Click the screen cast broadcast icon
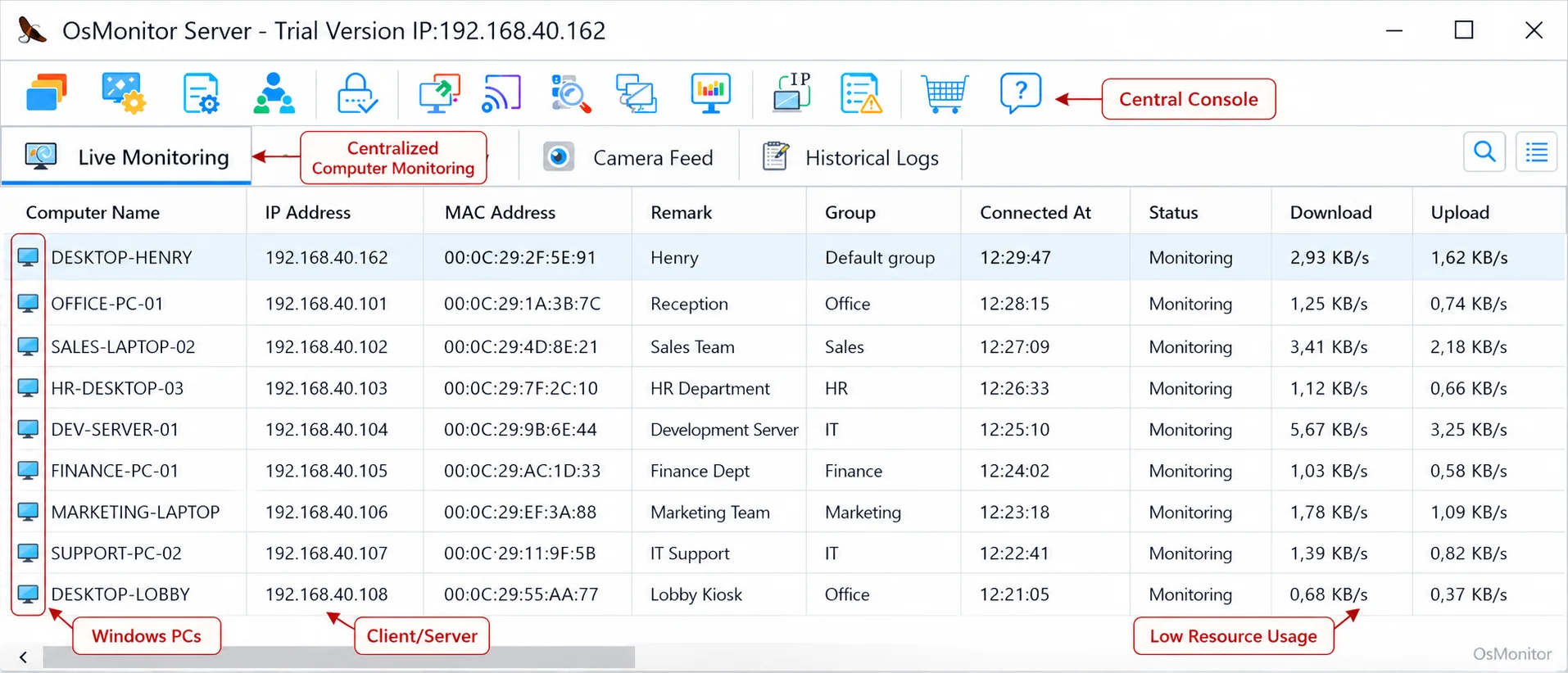 (501, 93)
